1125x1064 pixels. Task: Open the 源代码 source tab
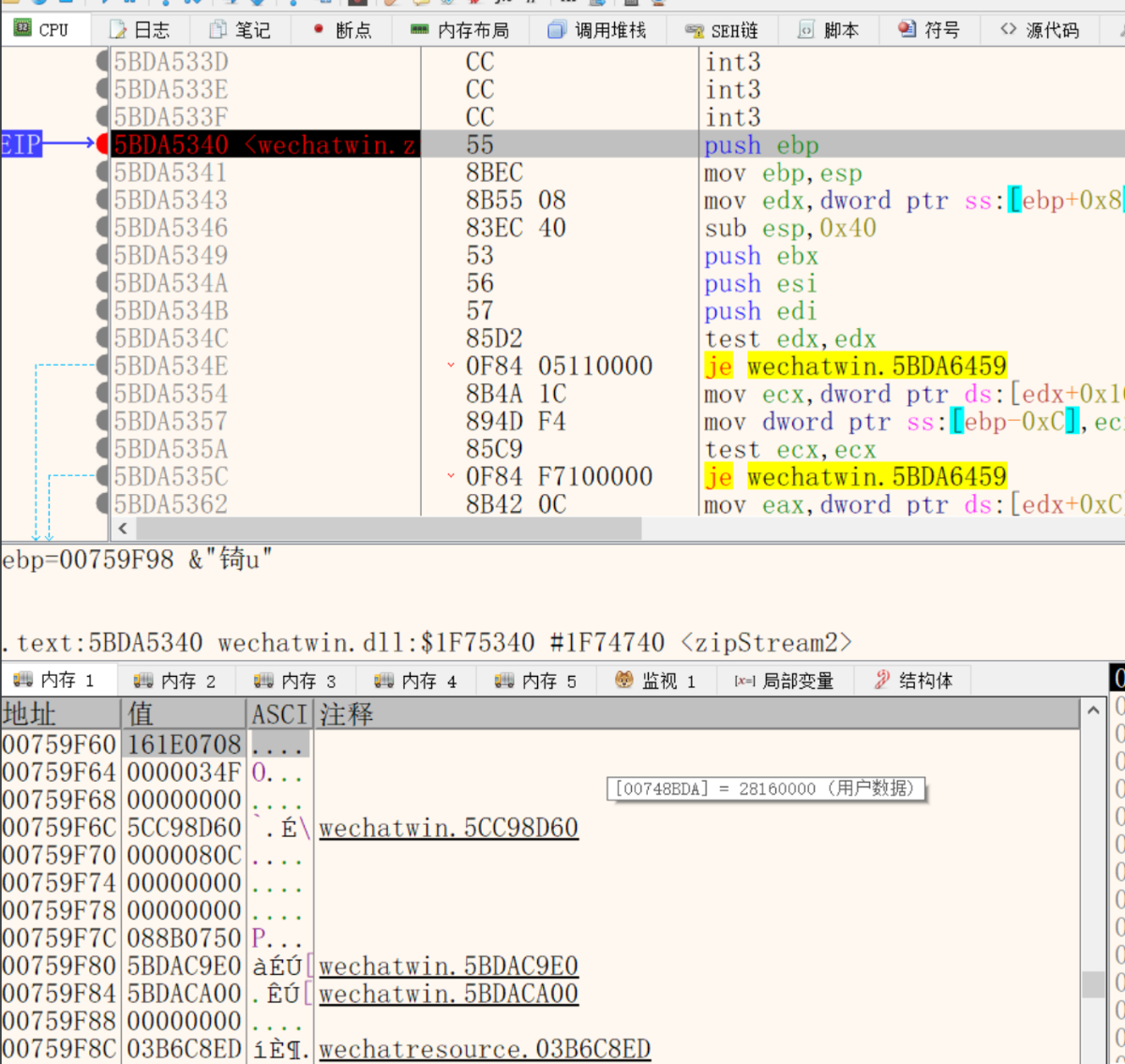click(x=1040, y=30)
